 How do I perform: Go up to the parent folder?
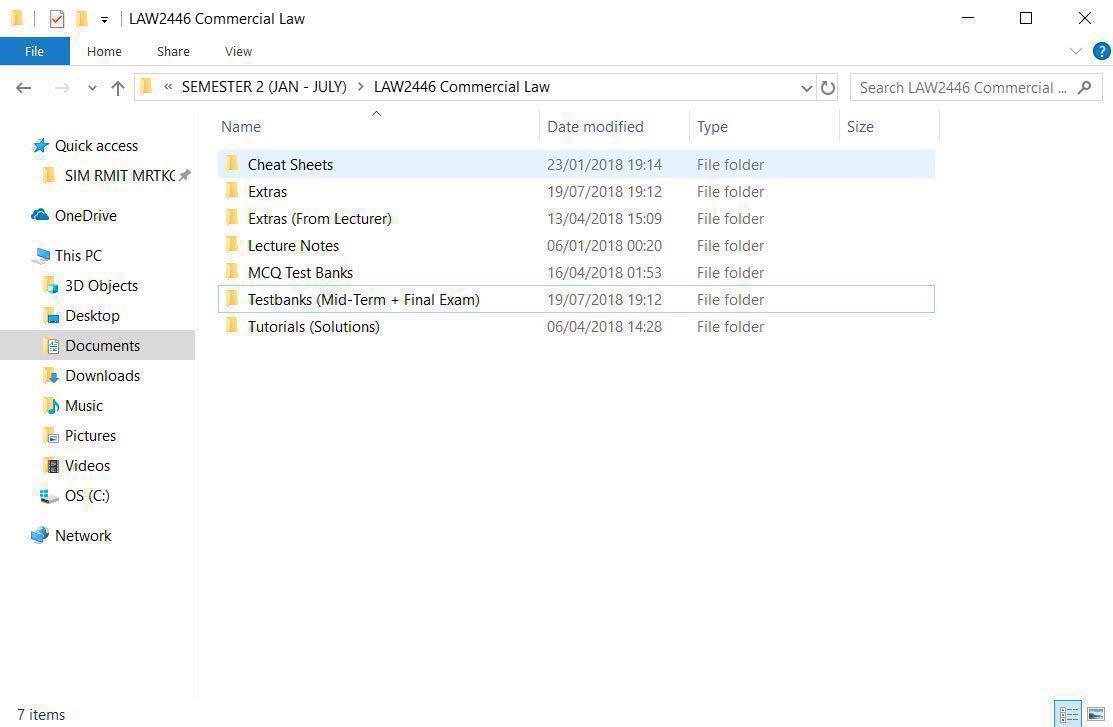[117, 87]
